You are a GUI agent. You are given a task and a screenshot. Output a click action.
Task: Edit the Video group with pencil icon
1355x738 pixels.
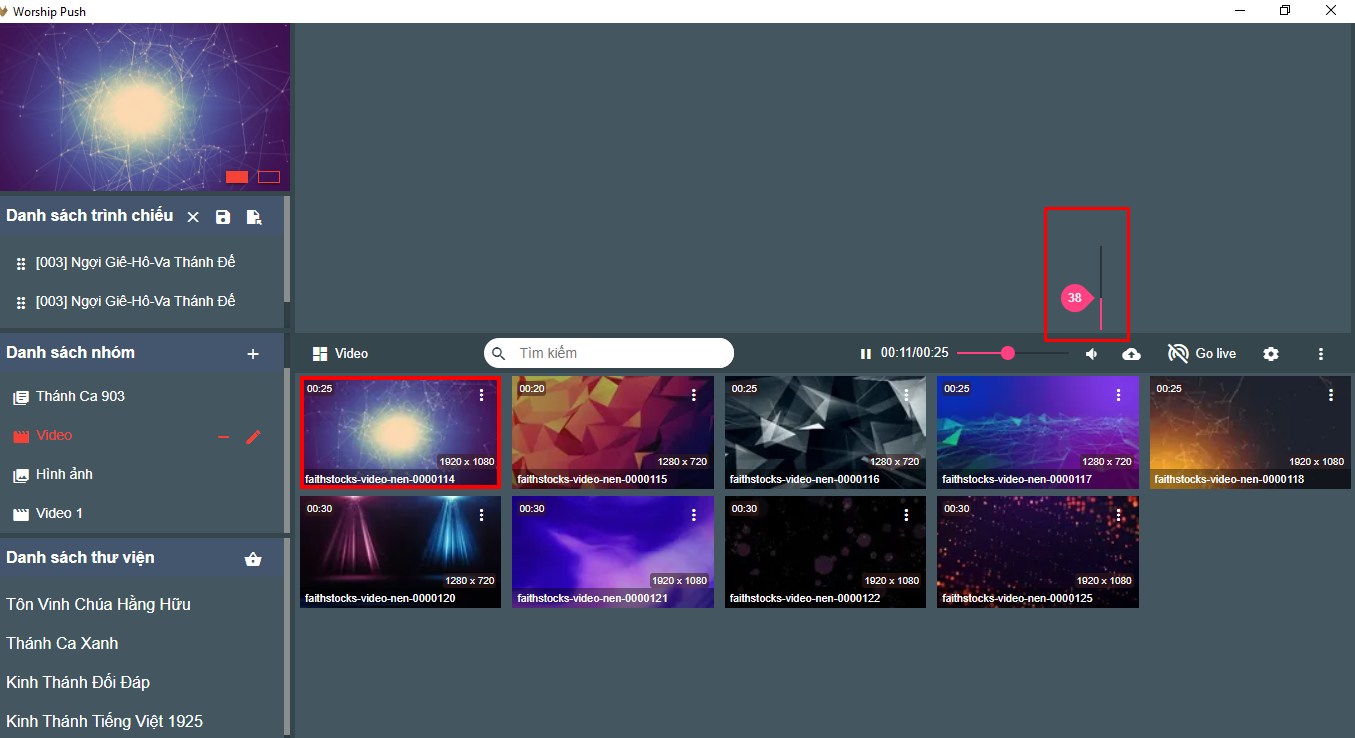pos(253,437)
